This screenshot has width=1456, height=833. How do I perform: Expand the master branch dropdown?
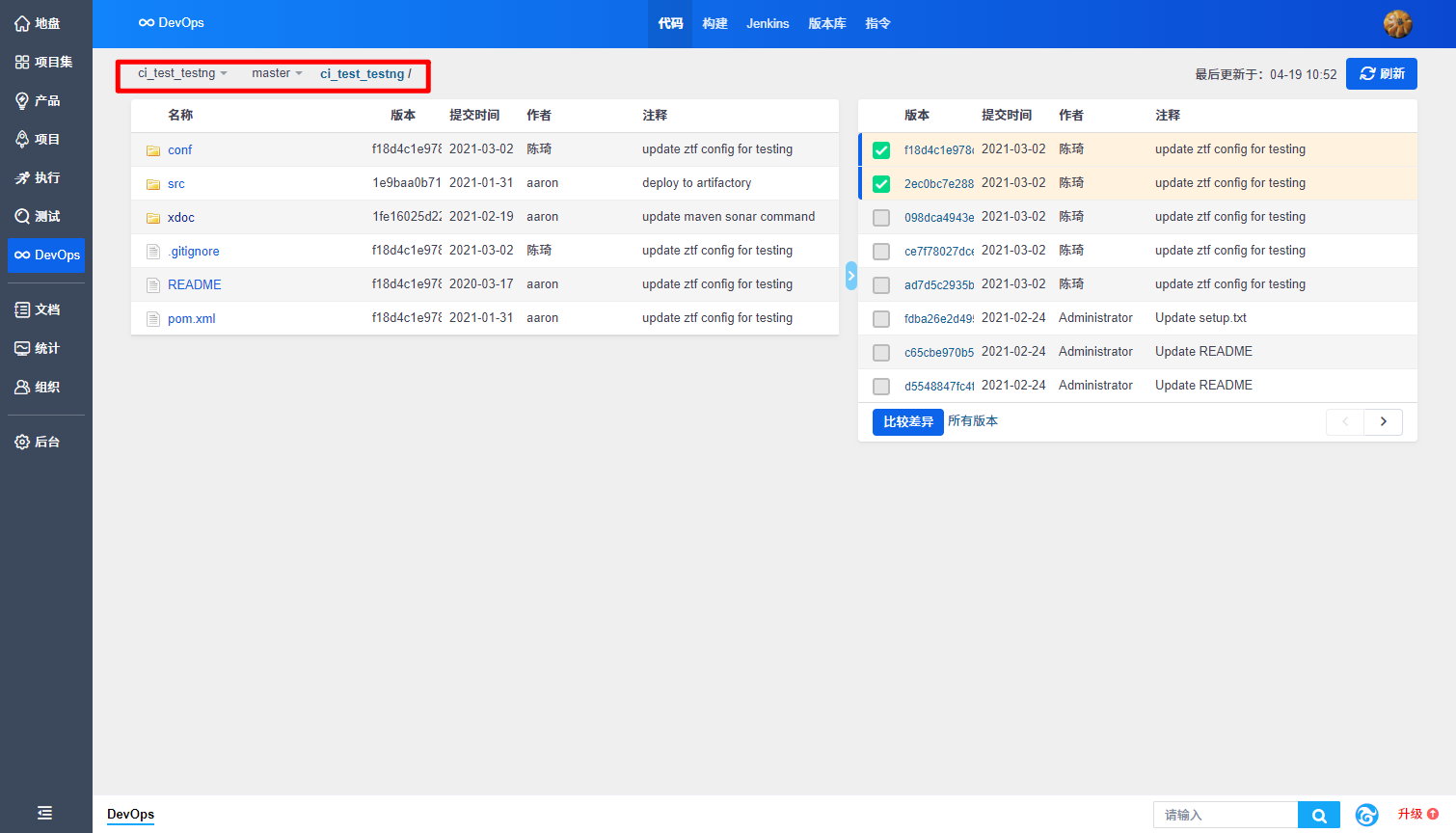pyautogui.click(x=277, y=73)
